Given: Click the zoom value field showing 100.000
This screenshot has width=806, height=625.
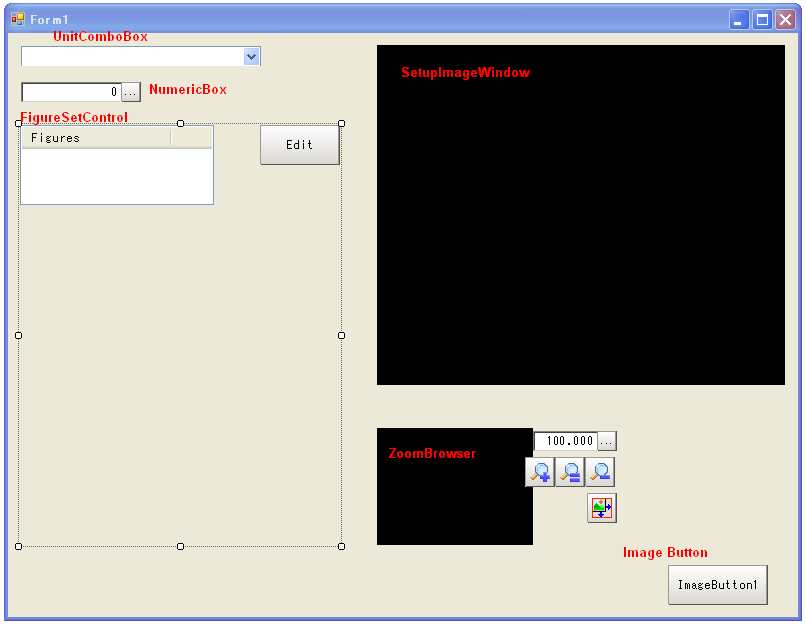Looking at the screenshot, I should point(566,441).
